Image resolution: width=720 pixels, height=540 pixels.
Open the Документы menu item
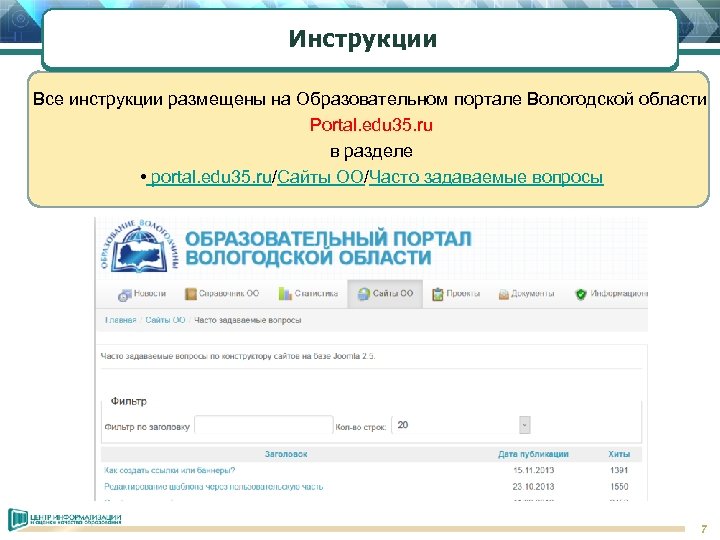click(x=526, y=294)
